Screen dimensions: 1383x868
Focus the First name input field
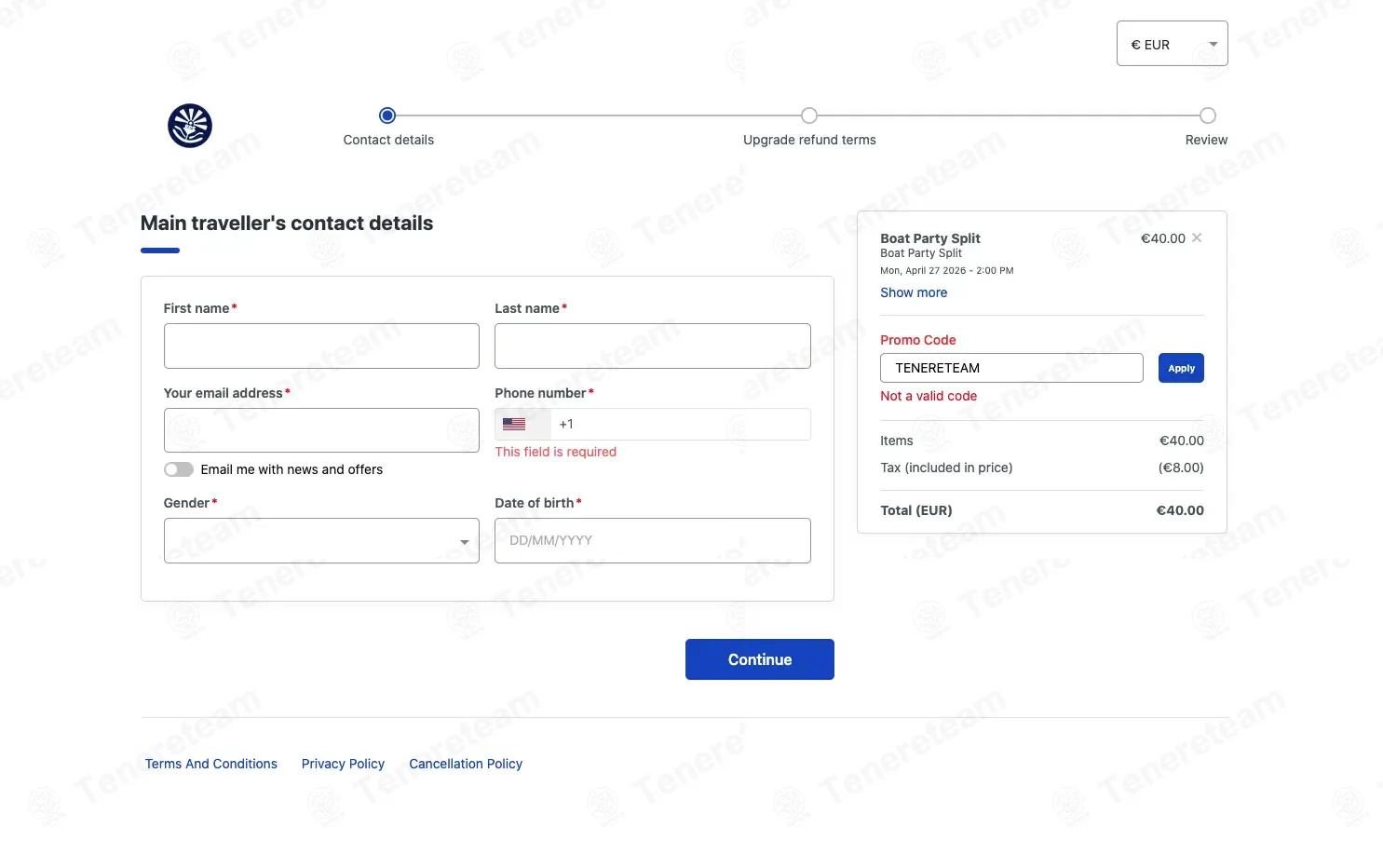point(321,346)
